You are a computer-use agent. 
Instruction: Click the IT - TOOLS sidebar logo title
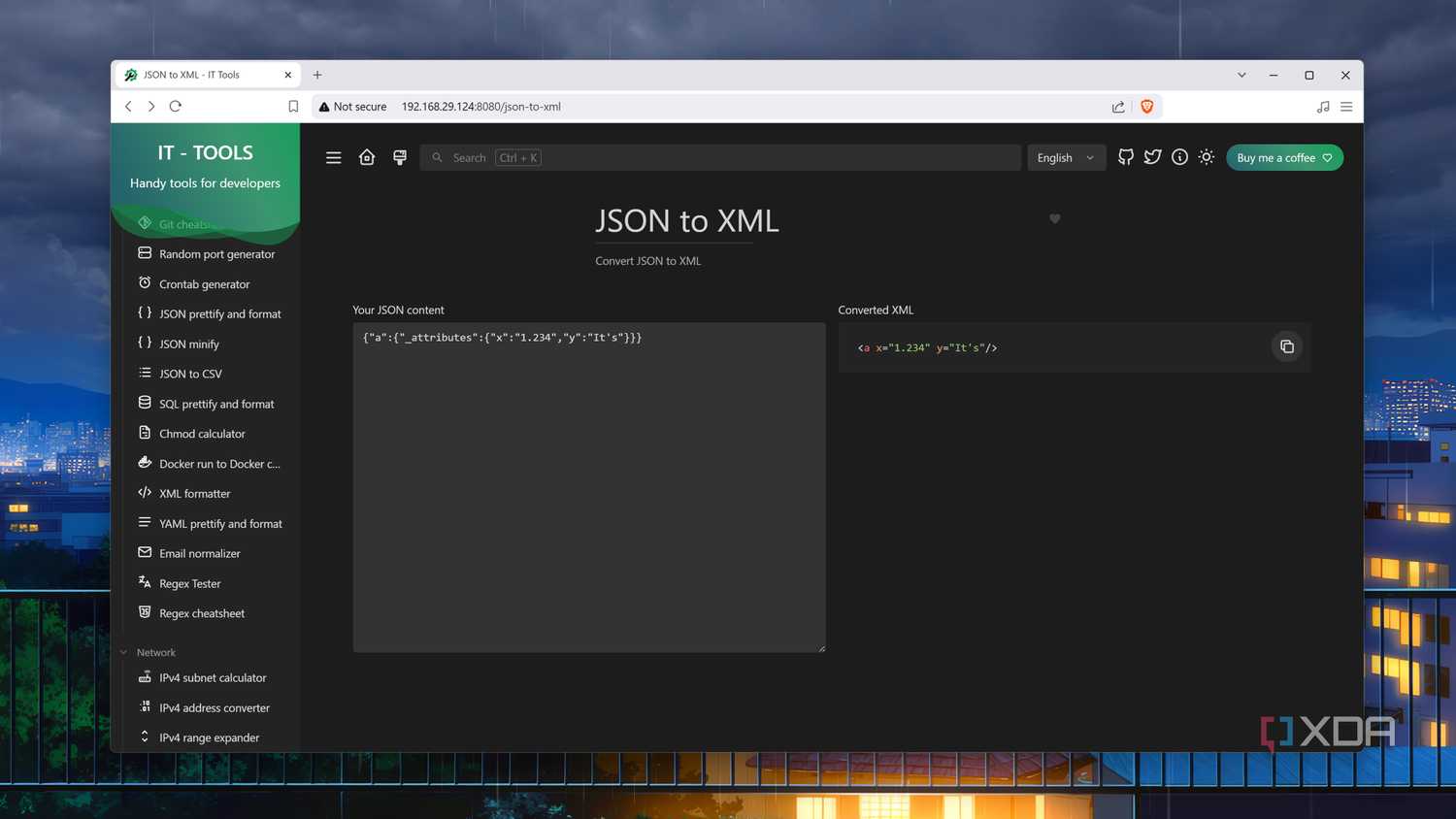point(205,153)
